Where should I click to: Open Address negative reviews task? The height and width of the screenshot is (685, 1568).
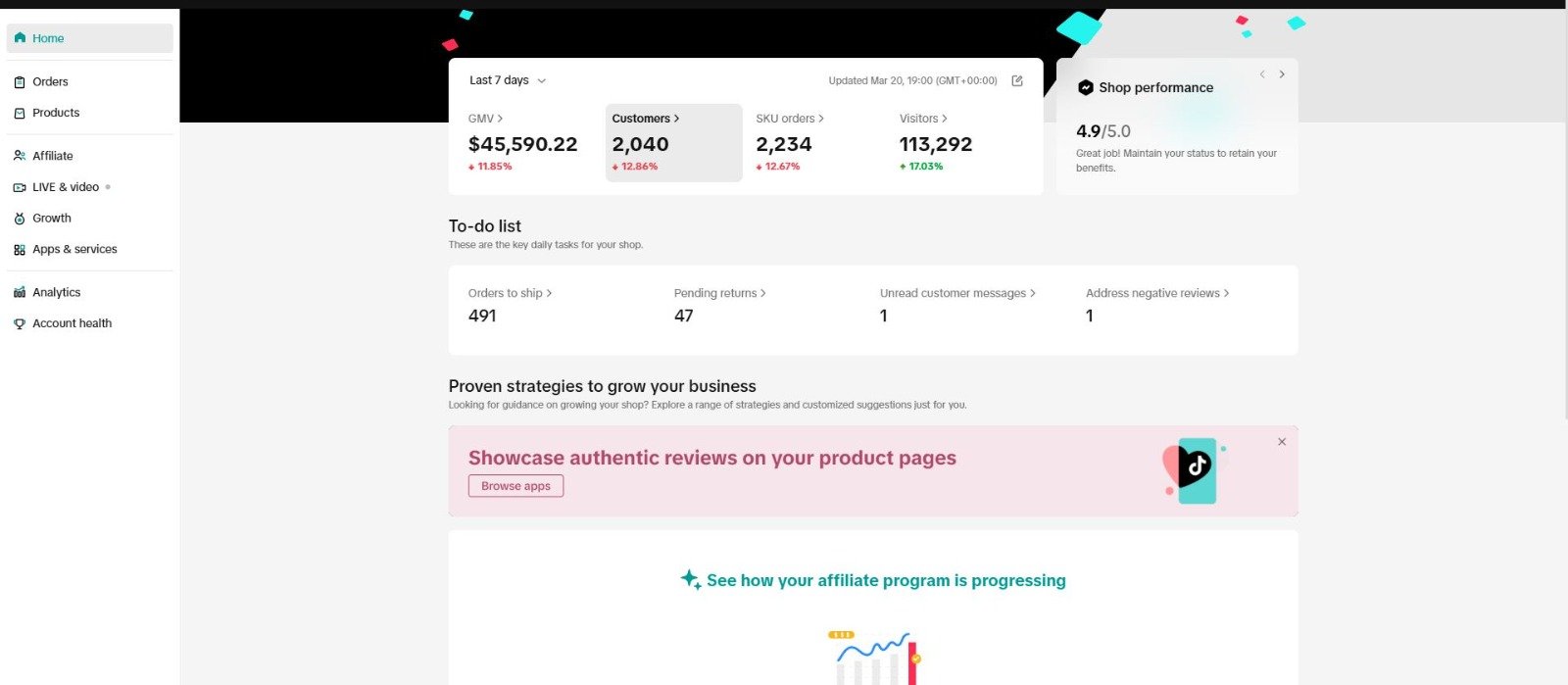pyautogui.click(x=1157, y=293)
